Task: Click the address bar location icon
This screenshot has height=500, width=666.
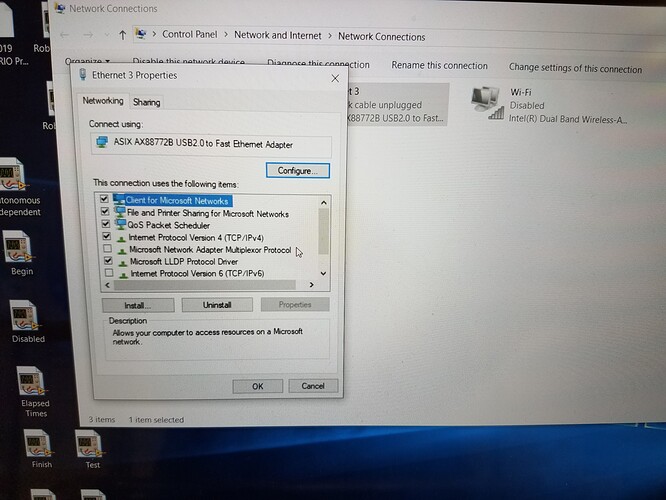Action: pyautogui.click(x=141, y=34)
